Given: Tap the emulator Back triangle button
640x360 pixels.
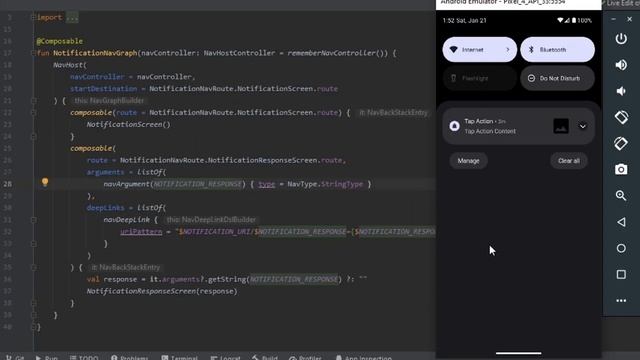Looking at the screenshot, I should (x=621, y=222).
